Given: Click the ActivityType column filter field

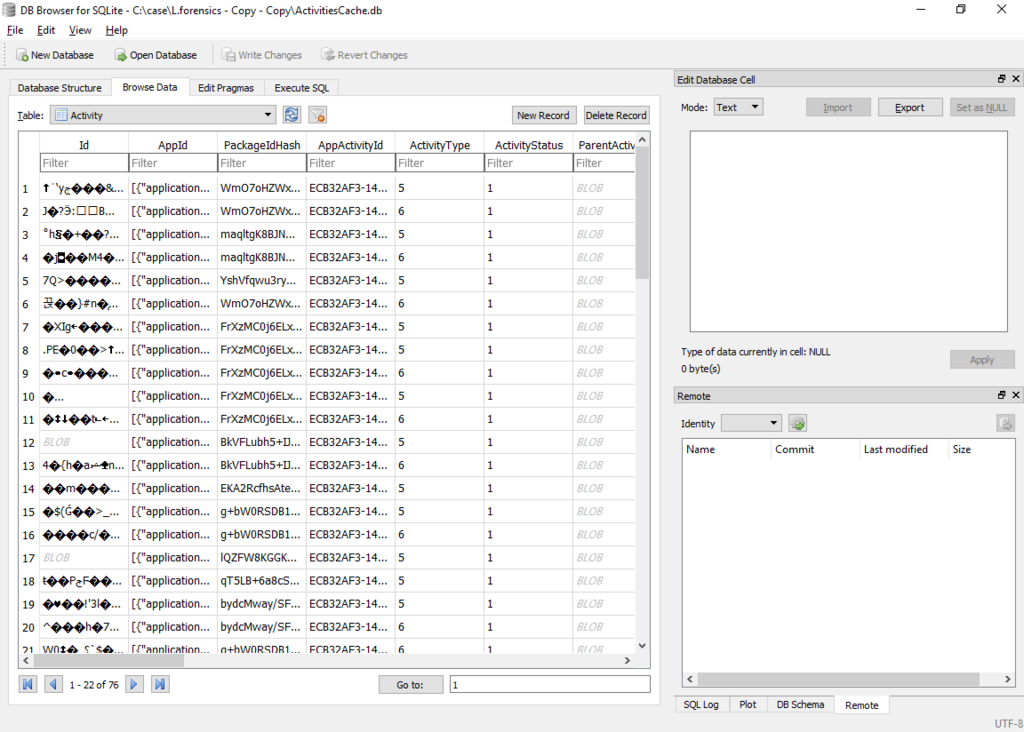Looking at the screenshot, I should (440, 163).
